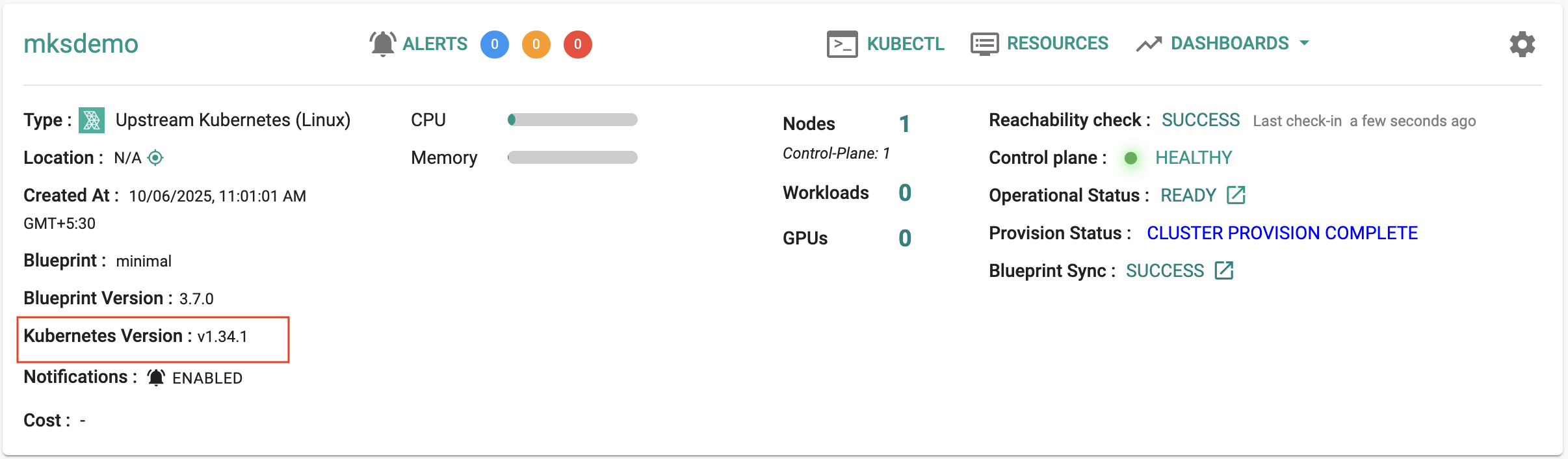Click the Nodes count value
1568x459 pixels.
904,124
